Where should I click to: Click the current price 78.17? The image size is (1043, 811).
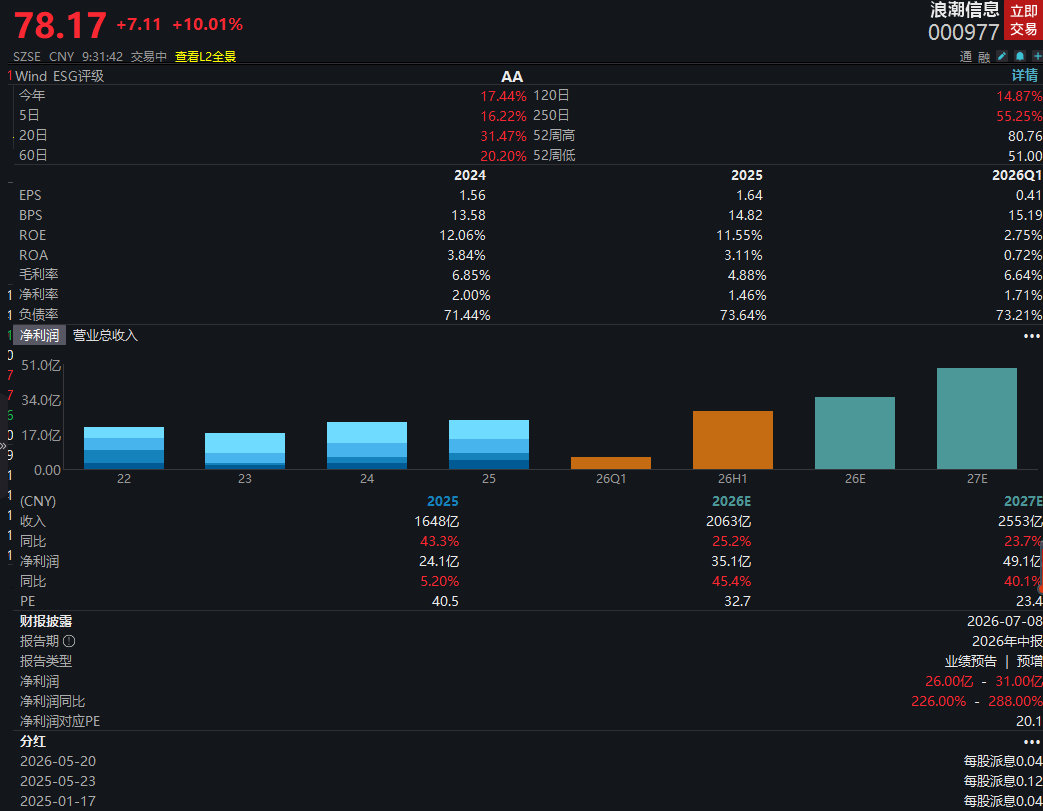point(60,26)
